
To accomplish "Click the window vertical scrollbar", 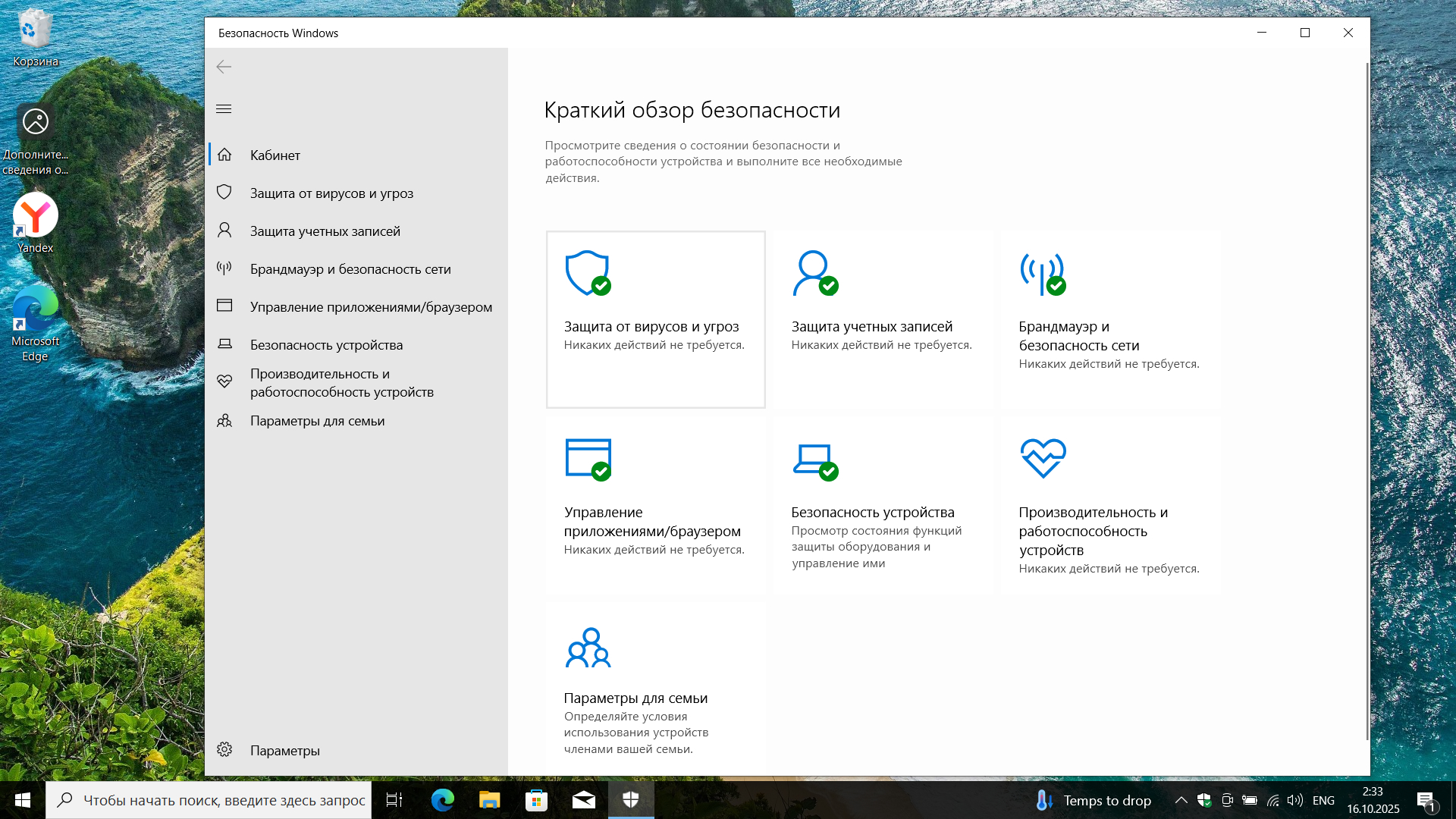I will pyautogui.click(x=1367, y=402).
